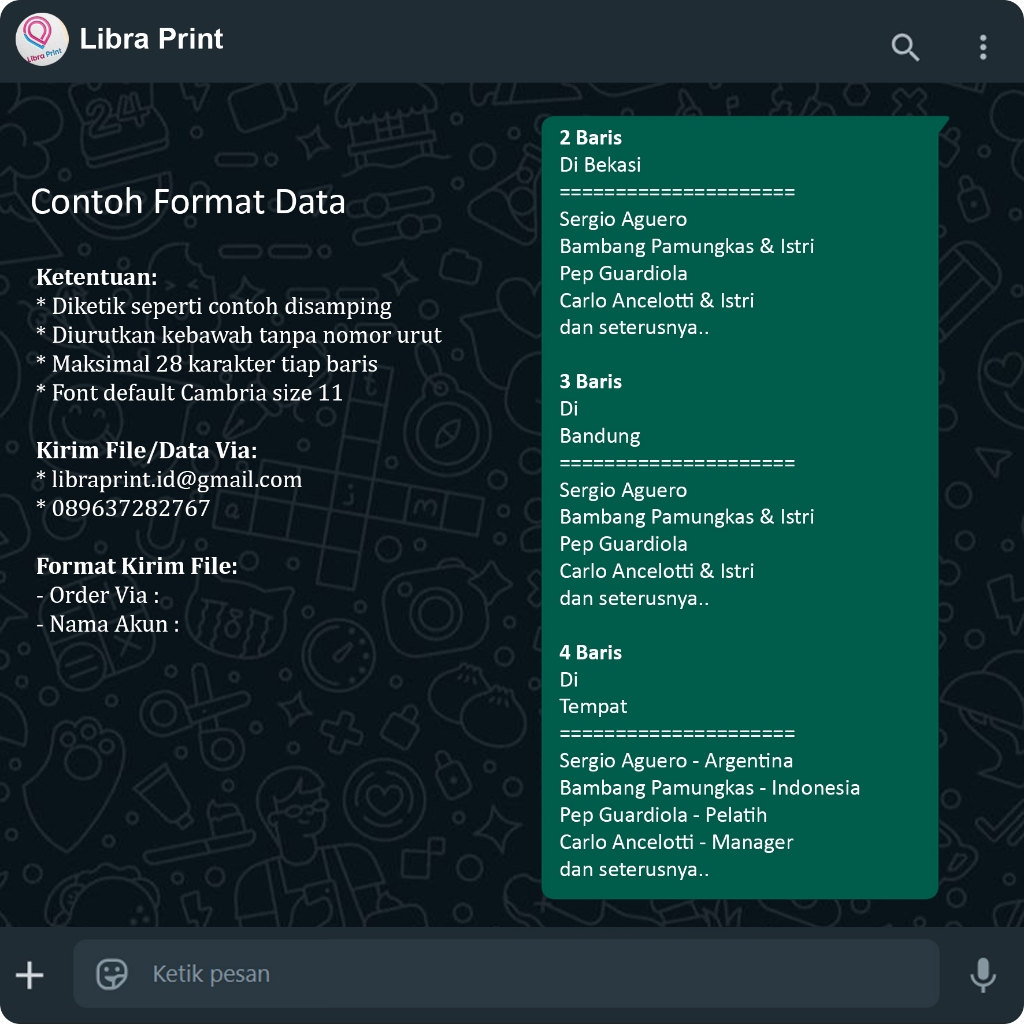1024x1024 pixels.
Task: Click the "Di Bekasi" text line
Action: click(600, 165)
